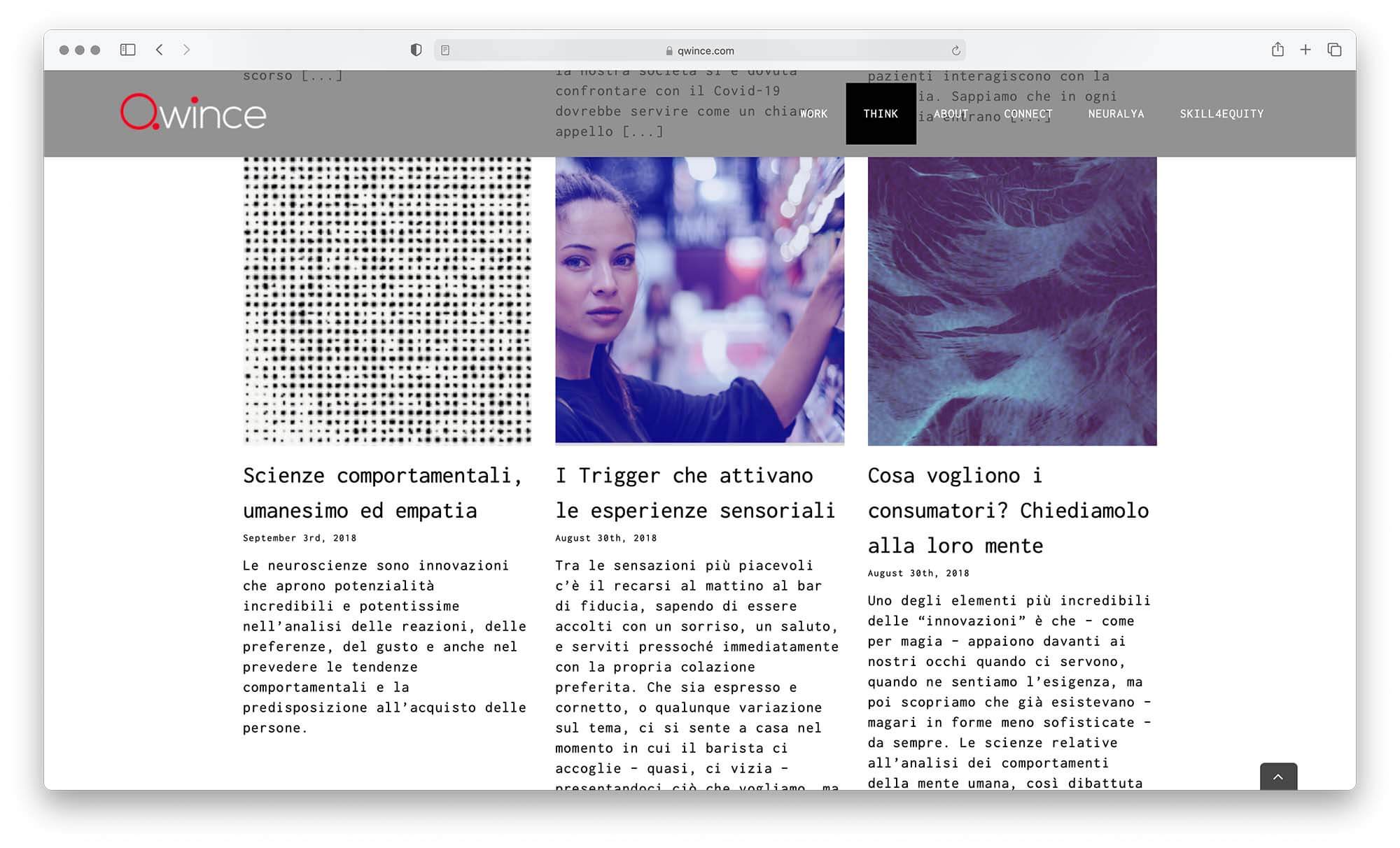Go back to the previous page
The image size is (1400, 848).
tap(160, 50)
